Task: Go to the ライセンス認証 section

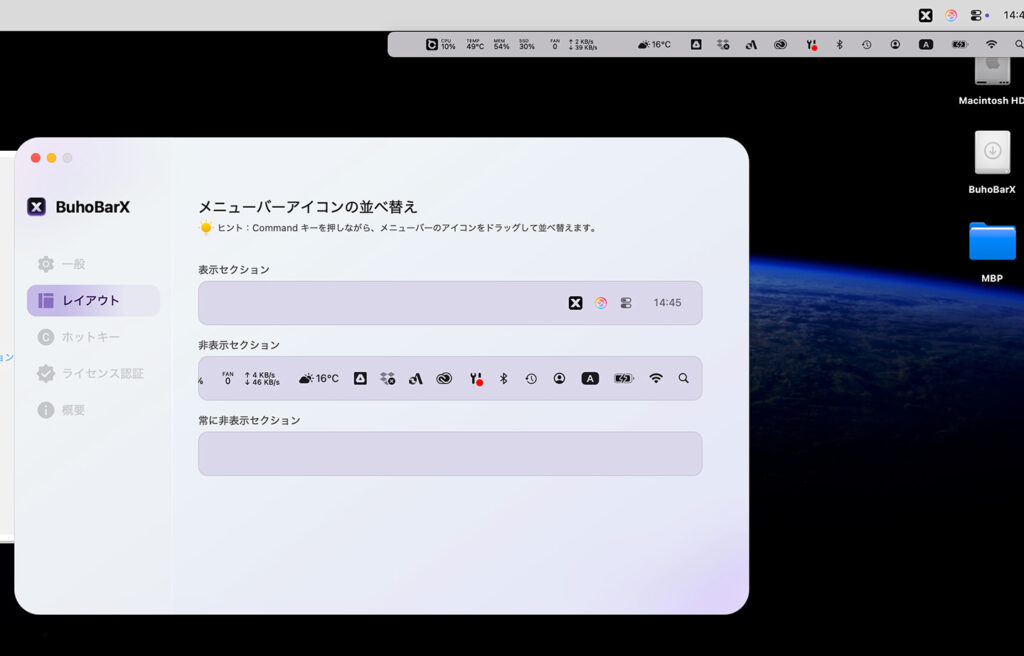Action: 102,374
